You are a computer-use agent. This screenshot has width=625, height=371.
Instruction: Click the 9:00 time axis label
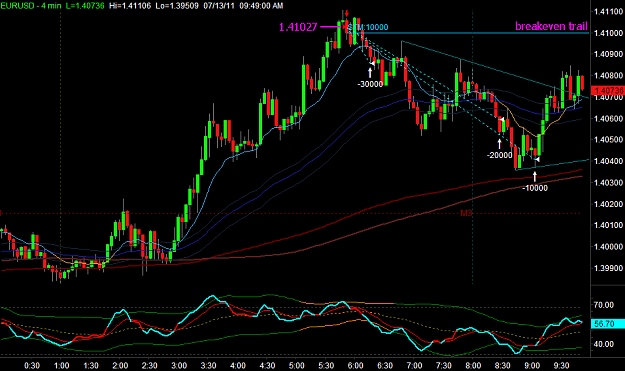coord(532,365)
